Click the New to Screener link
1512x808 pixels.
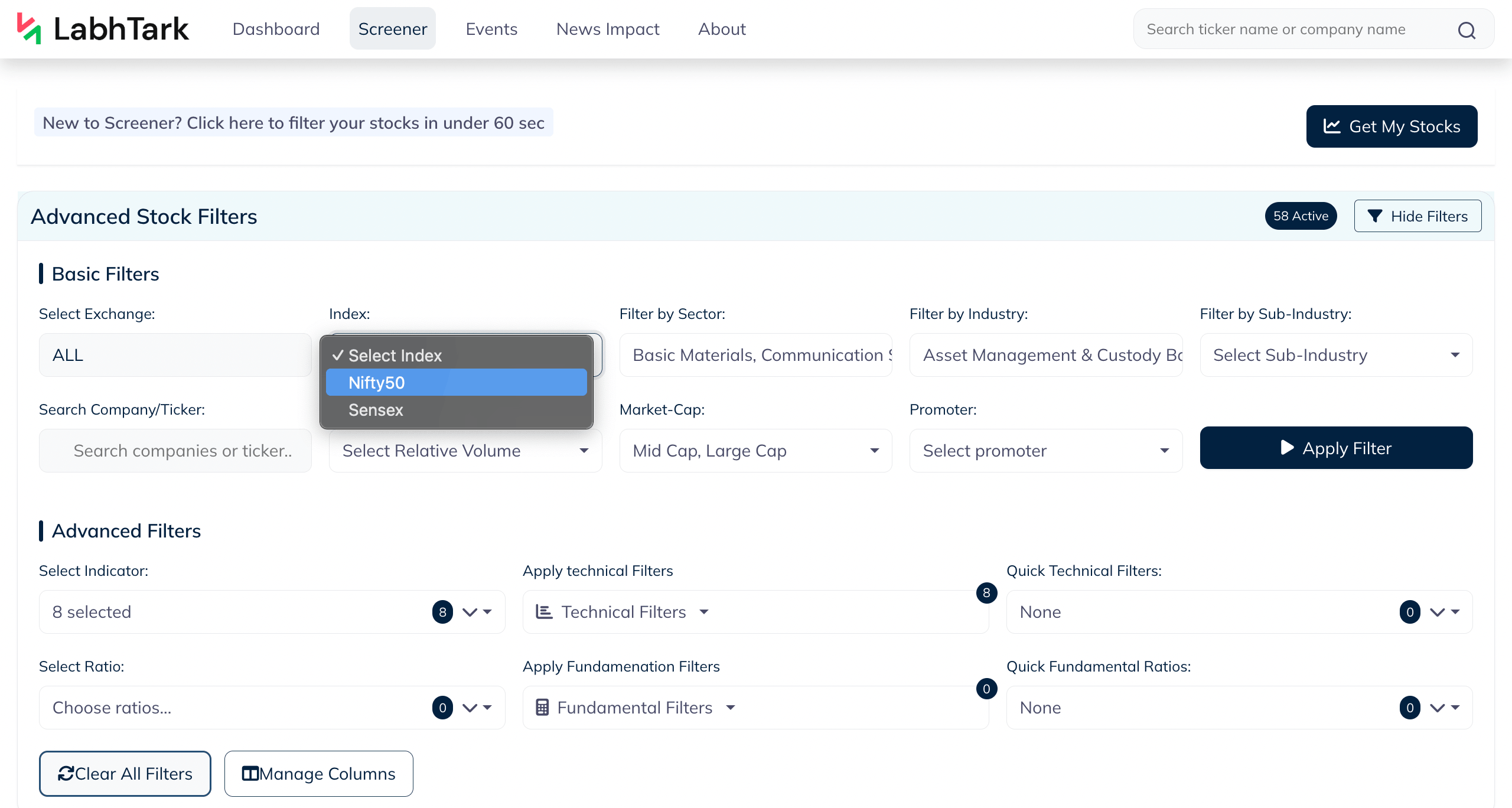click(x=294, y=123)
